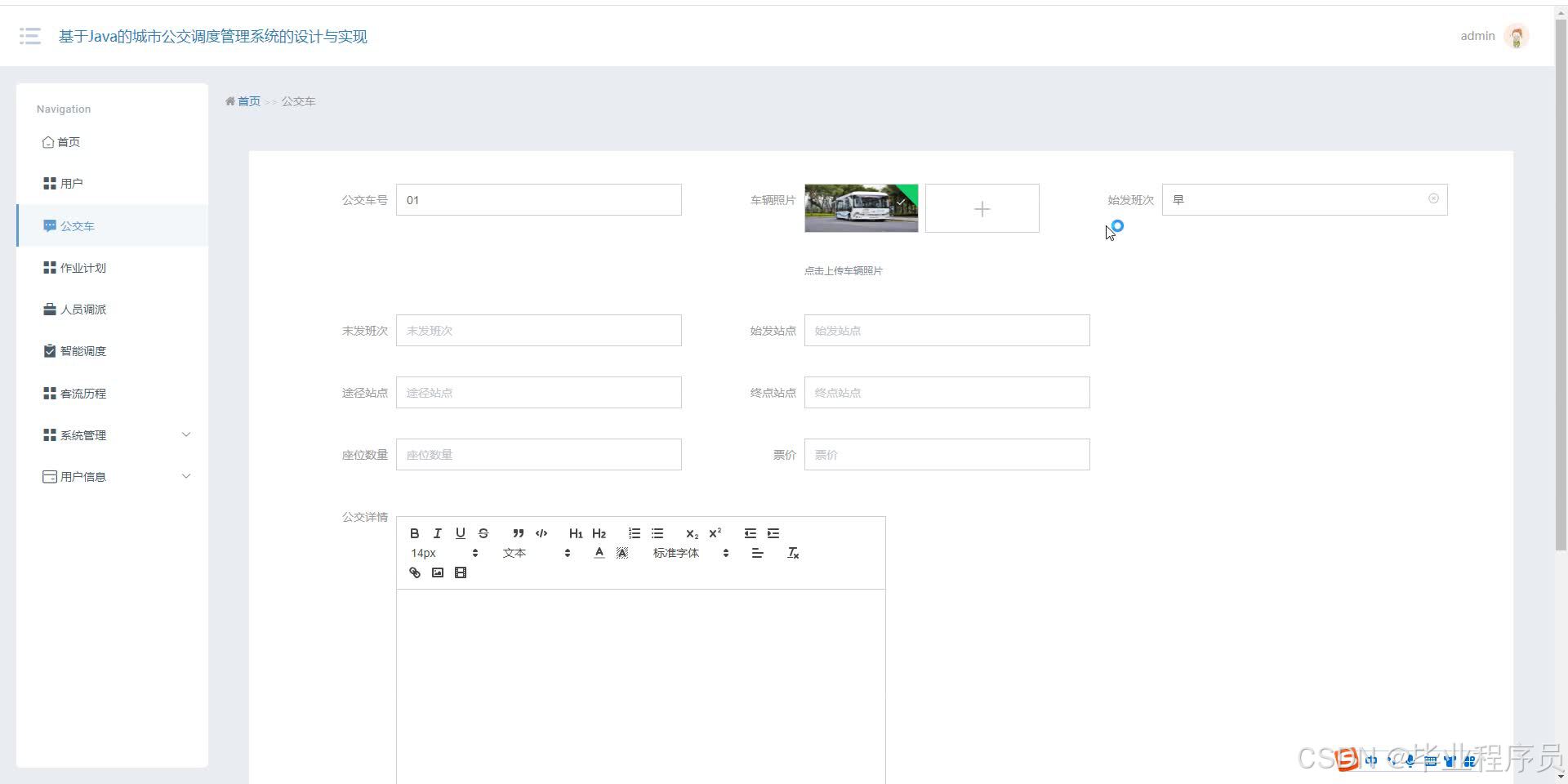Screen dimensions: 1568x784
Task: Open the text alignment options
Action: point(757,553)
